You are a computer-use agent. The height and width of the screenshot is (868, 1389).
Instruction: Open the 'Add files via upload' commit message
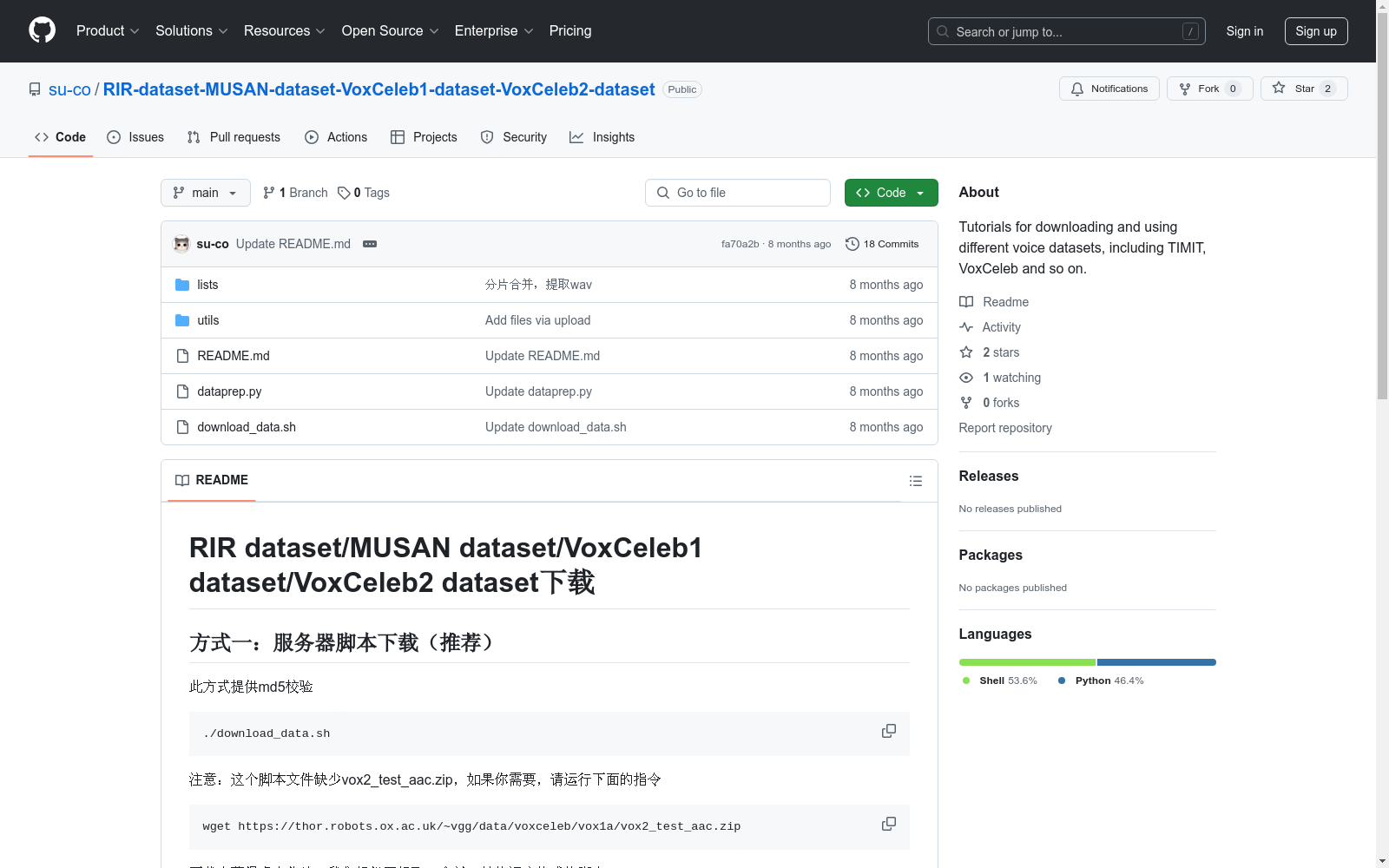click(x=537, y=320)
